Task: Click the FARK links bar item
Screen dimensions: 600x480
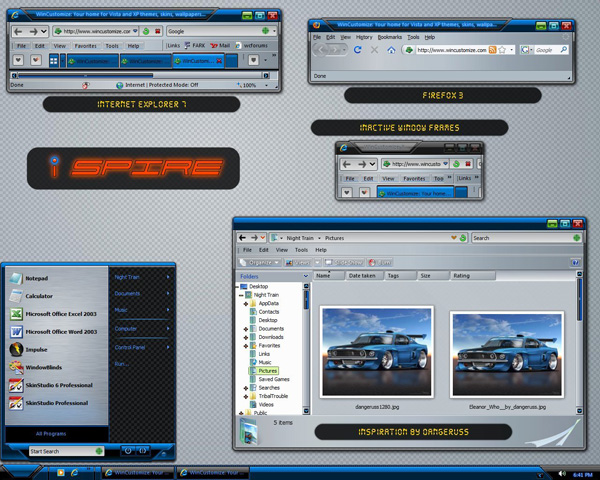Action: click(x=195, y=46)
